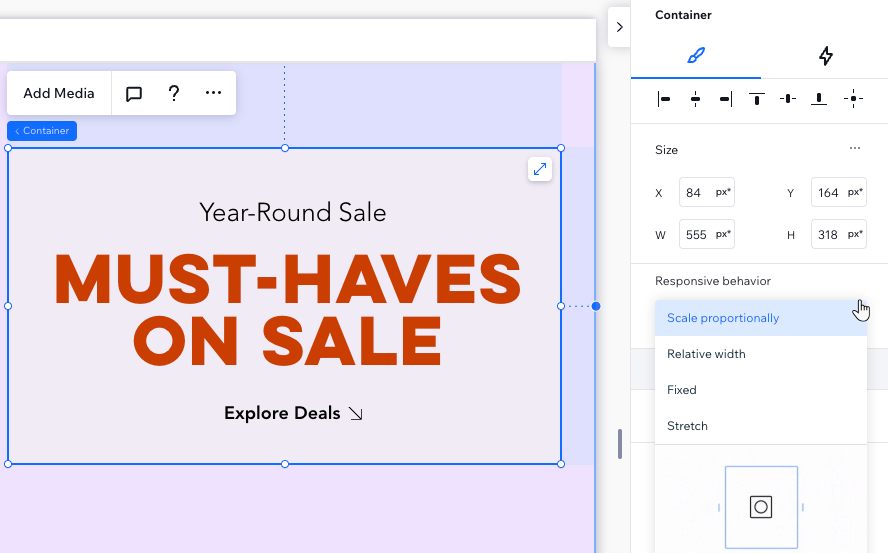Viewport: 888px width, 553px height.
Task: Select Relative width option
Action: (761, 354)
